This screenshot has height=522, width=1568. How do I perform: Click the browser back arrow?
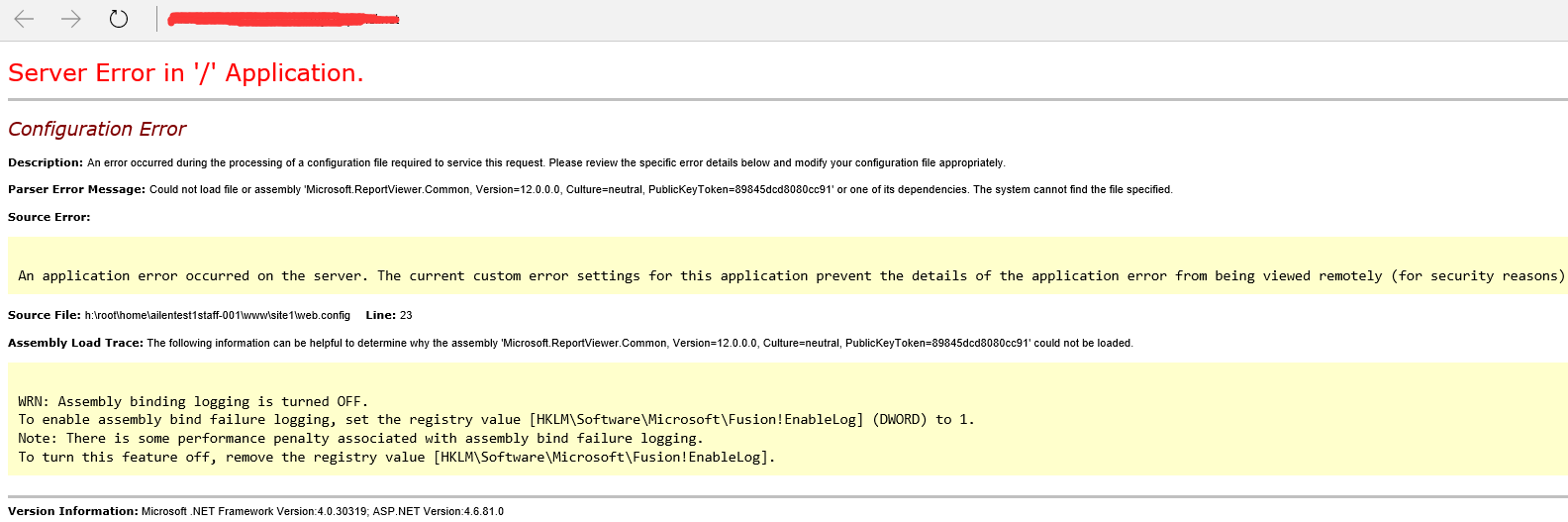[25, 19]
